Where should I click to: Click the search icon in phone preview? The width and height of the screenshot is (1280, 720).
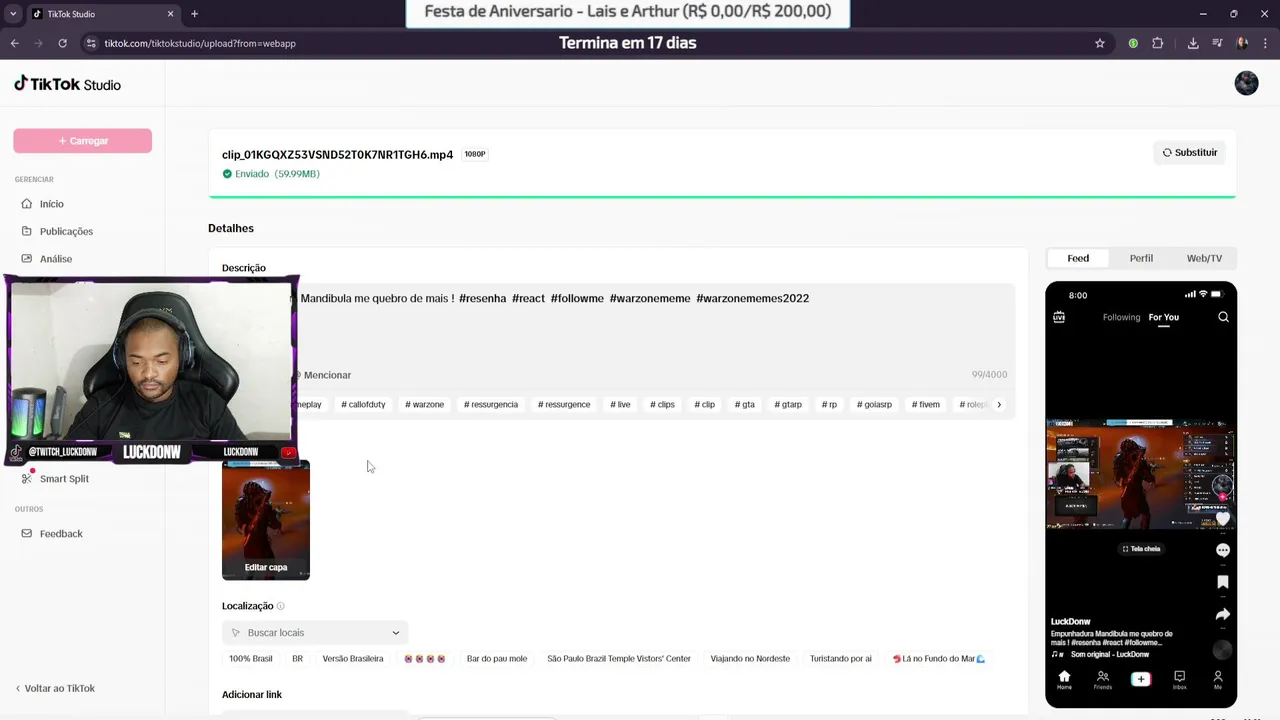point(1223,317)
